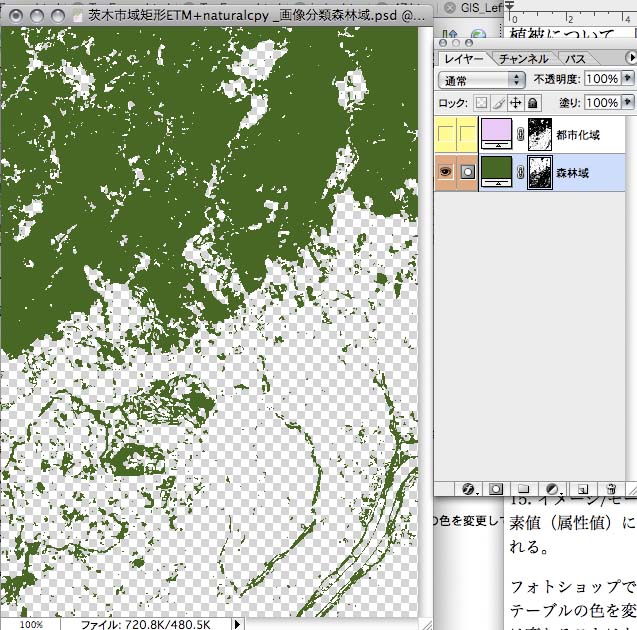
Task: Open 塗り fill slider arrow
Action: 628,102
